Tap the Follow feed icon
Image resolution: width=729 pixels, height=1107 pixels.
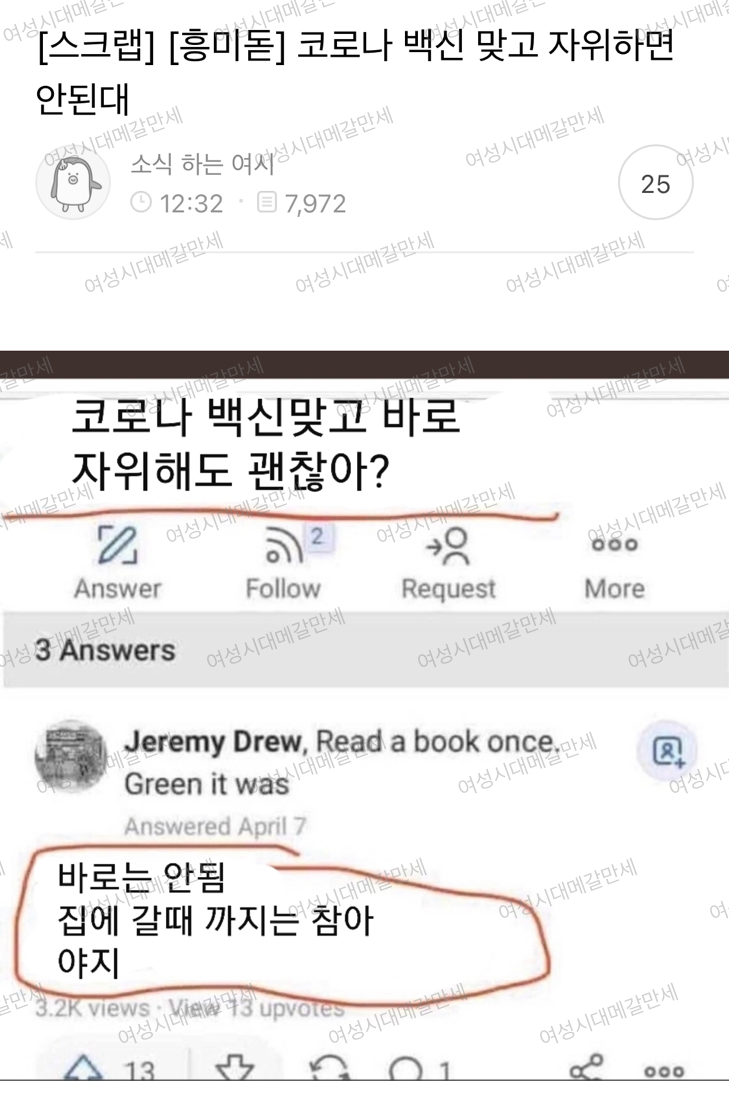coord(283,545)
